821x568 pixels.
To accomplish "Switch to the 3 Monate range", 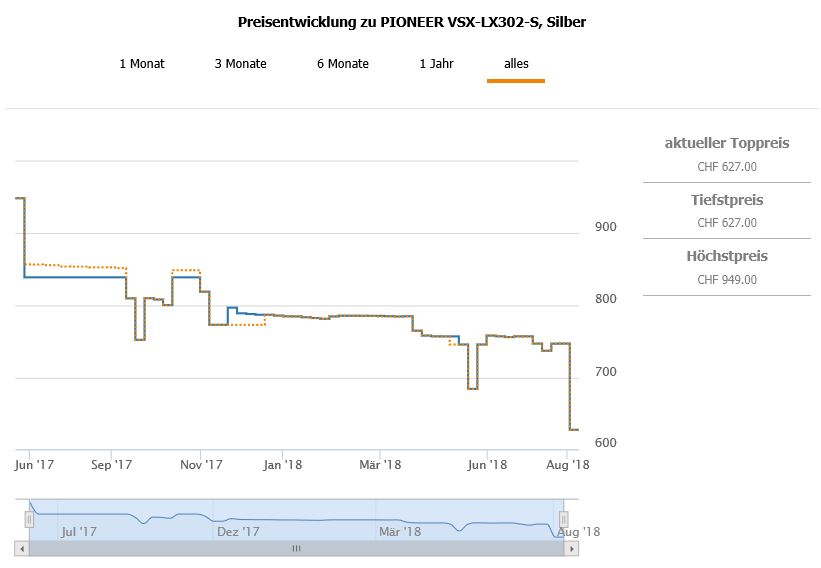I will point(240,64).
